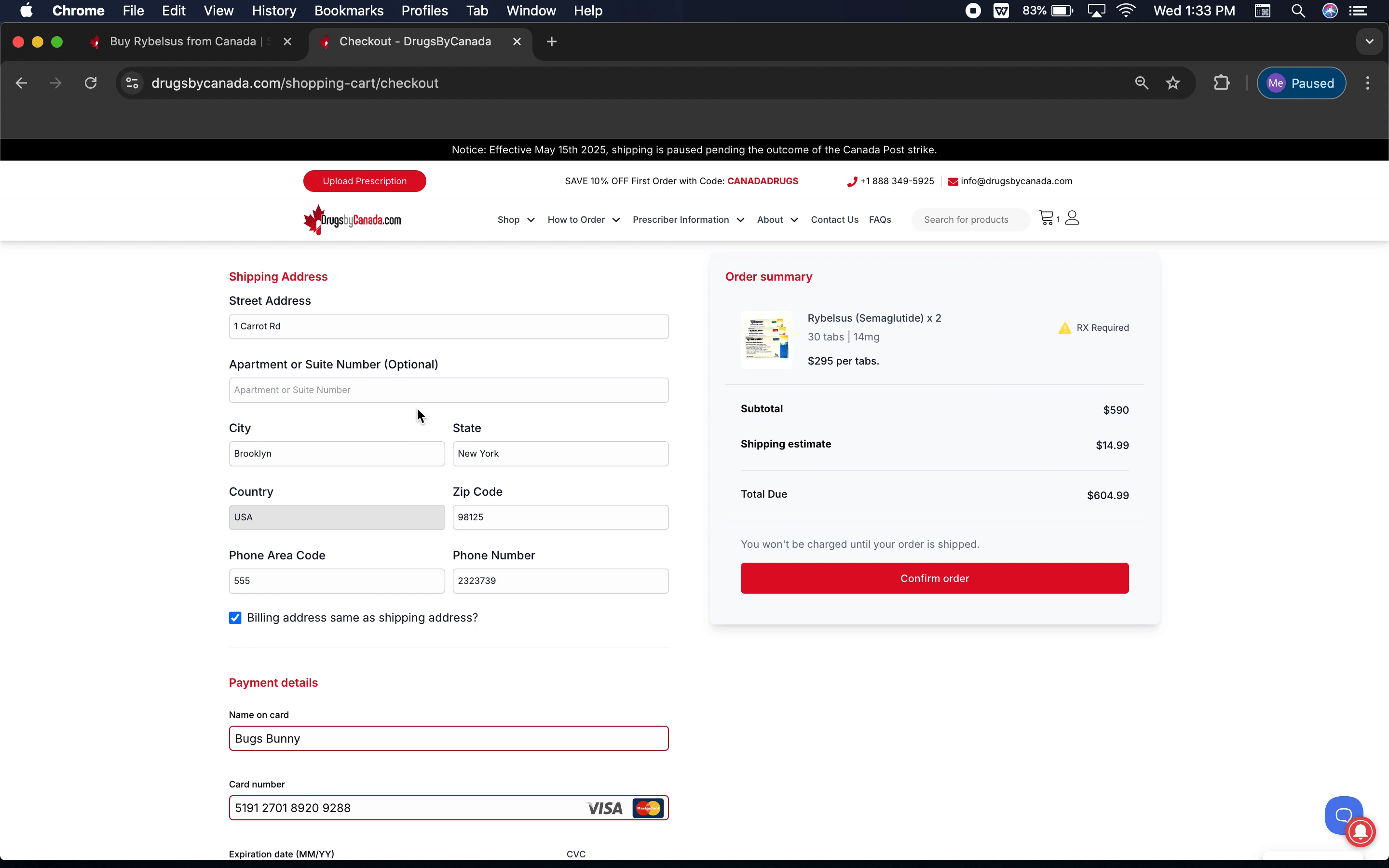Click the Zip Code input field
Screen dimensions: 1389x868
click(560, 517)
